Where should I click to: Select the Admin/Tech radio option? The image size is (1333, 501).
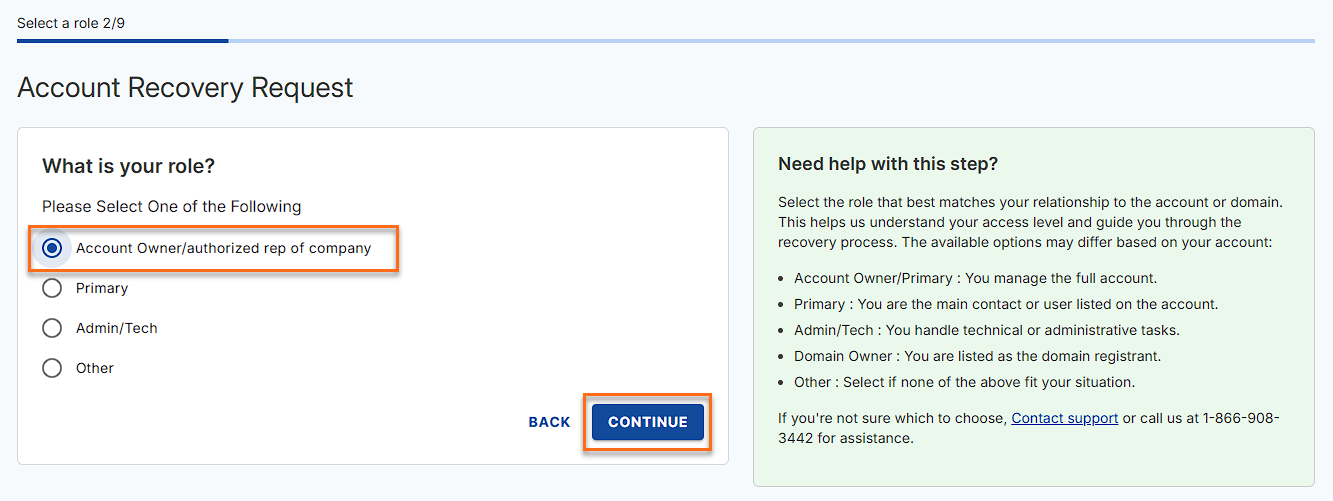tap(52, 328)
